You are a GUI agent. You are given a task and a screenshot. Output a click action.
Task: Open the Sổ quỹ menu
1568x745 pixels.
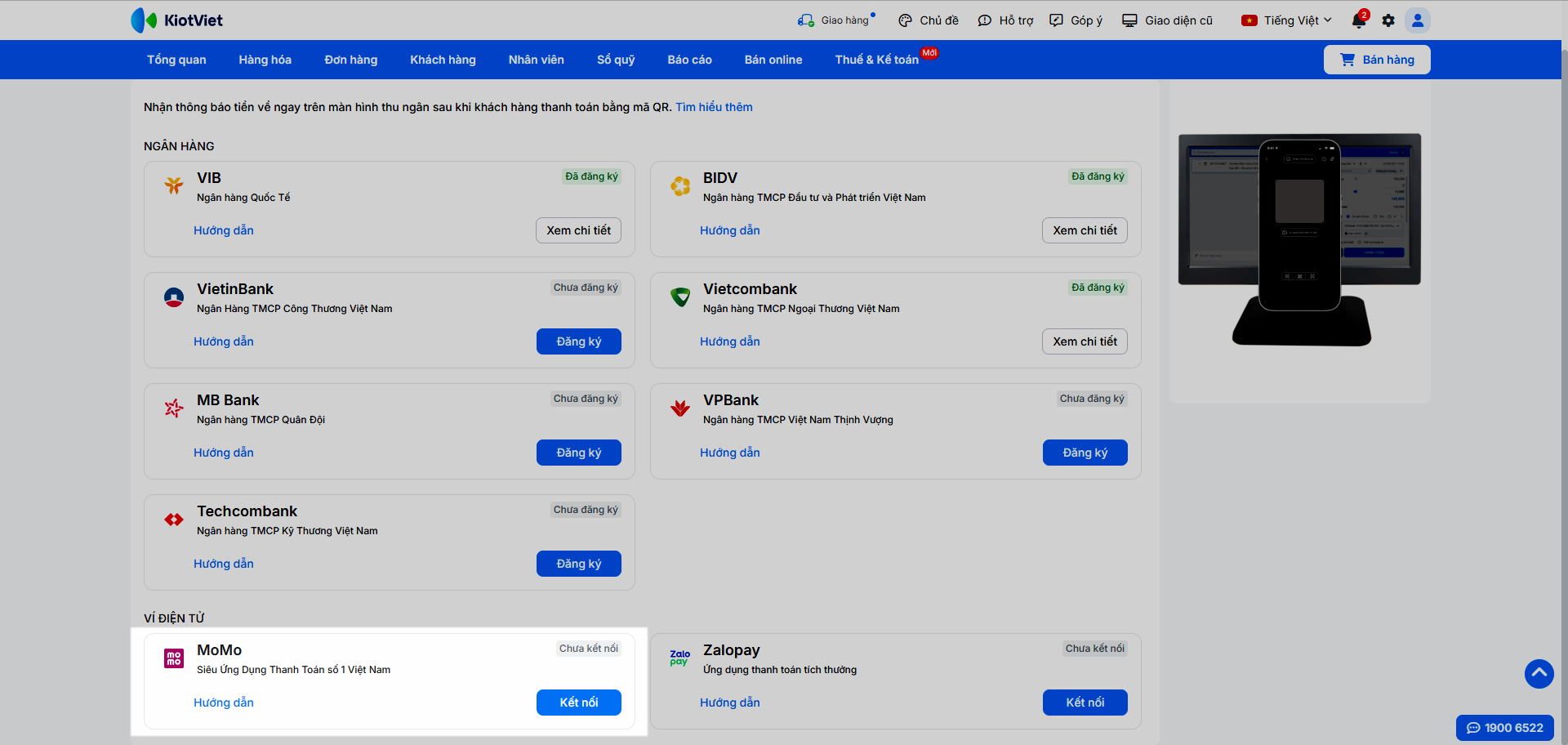click(x=616, y=60)
